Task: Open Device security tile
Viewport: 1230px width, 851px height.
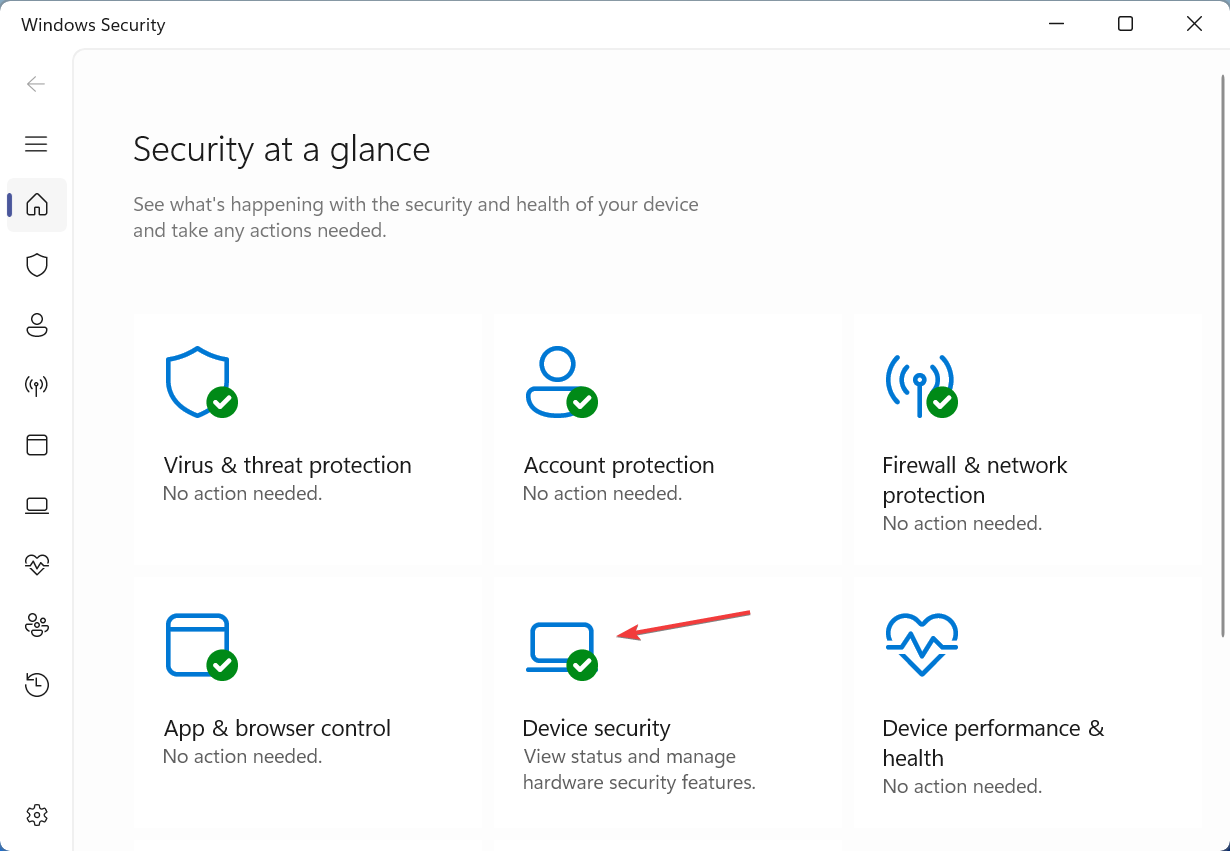Action: pos(667,701)
